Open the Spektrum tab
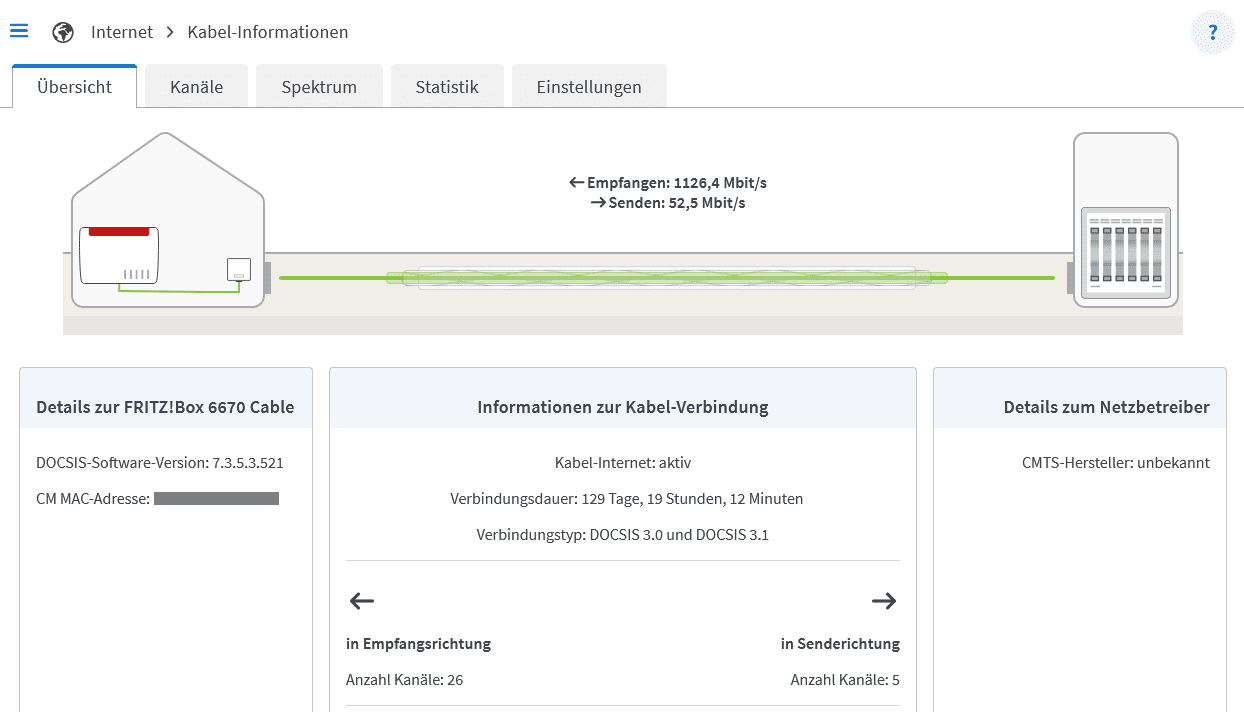 click(x=319, y=87)
